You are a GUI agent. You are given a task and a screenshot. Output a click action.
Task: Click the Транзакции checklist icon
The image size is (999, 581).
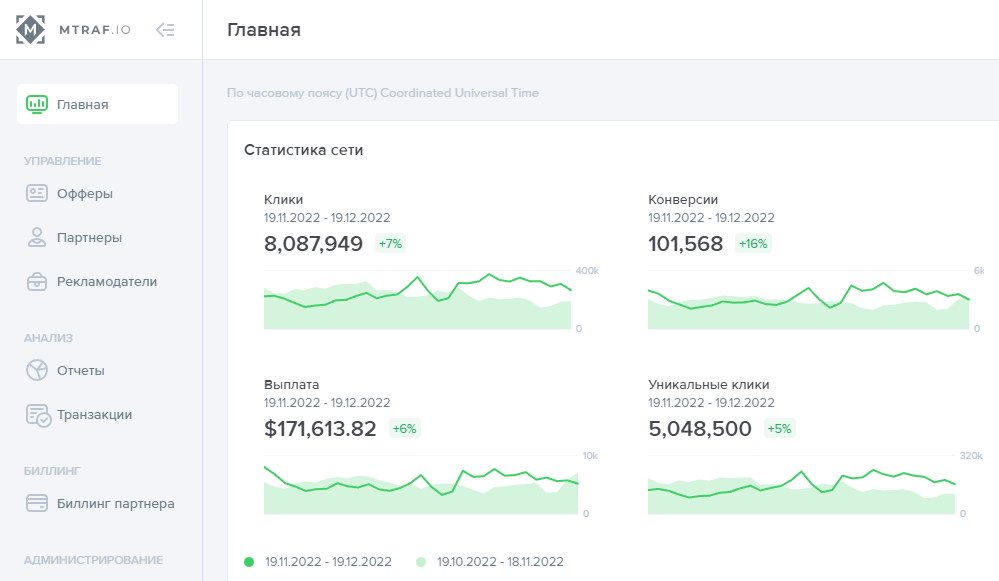click(x=38, y=415)
